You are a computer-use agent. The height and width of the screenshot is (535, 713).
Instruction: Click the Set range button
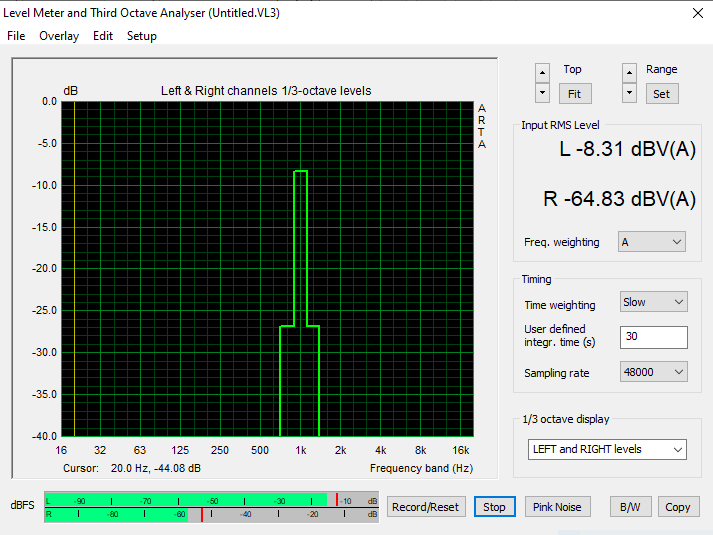pos(661,93)
